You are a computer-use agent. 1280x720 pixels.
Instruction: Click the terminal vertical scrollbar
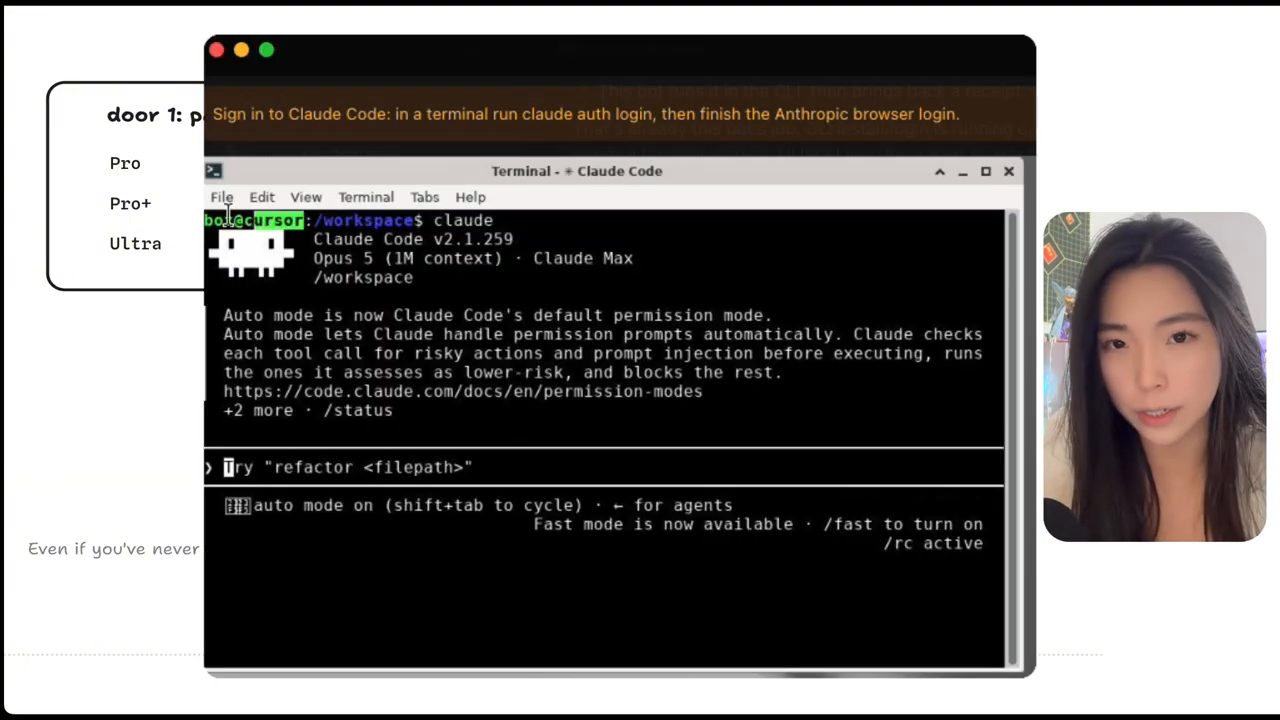pyautogui.click(x=1011, y=438)
